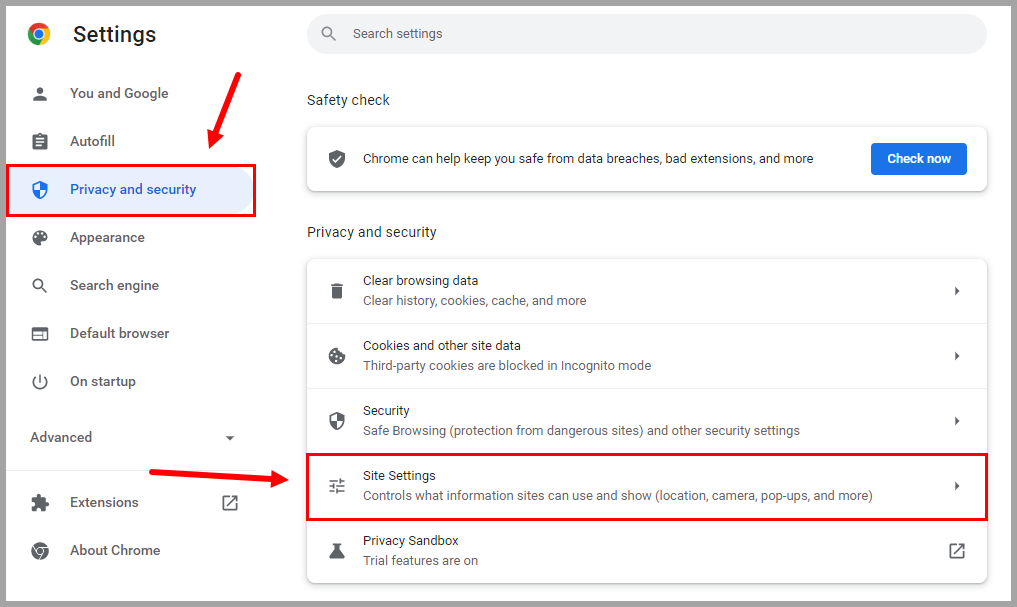1017x607 pixels.
Task: Click the power icon for On startup
Action: click(40, 382)
